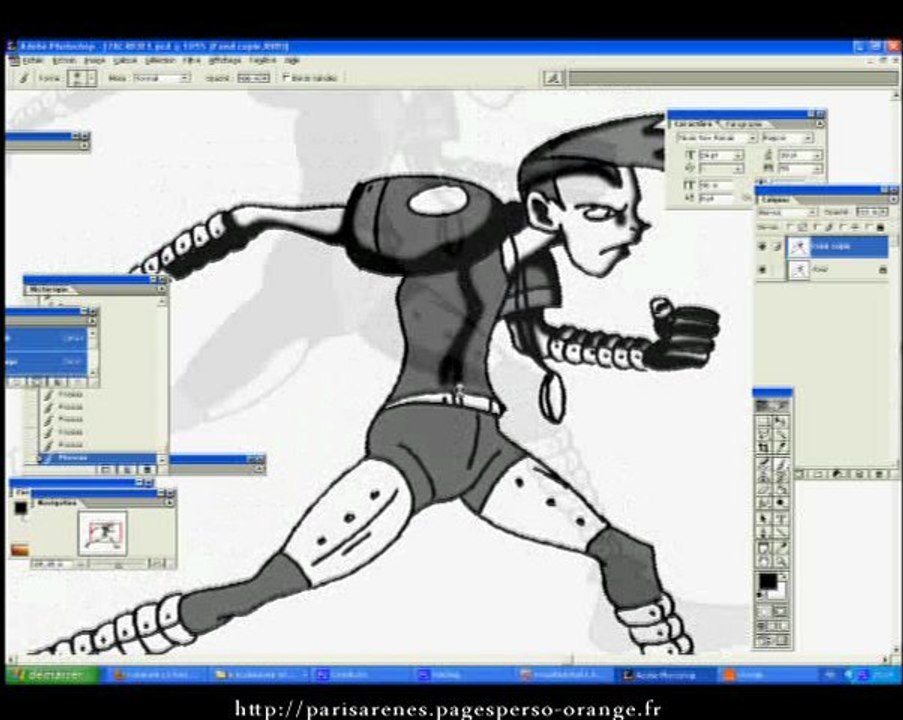Open the Forme brush picker arrow
The width and height of the screenshot is (903, 720).
point(91,78)
